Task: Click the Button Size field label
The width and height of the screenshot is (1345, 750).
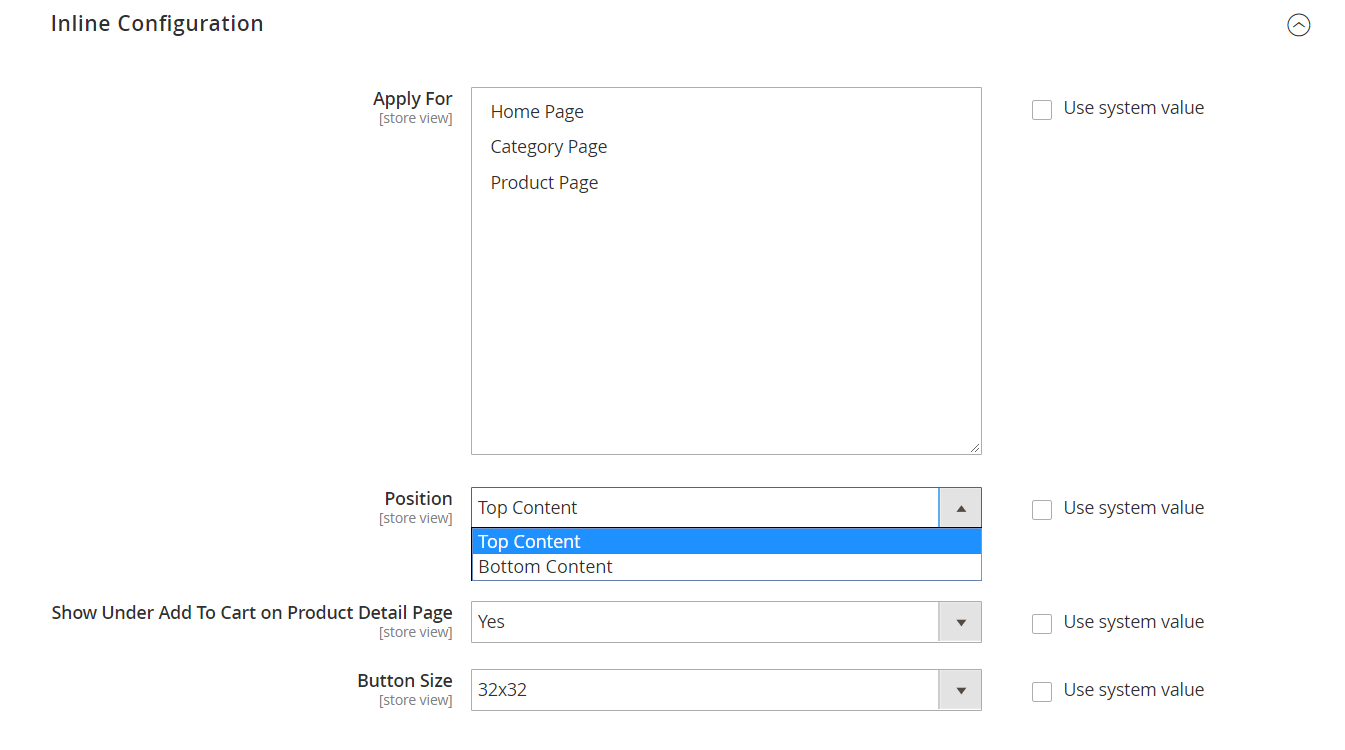Action: tap(405, 681)
